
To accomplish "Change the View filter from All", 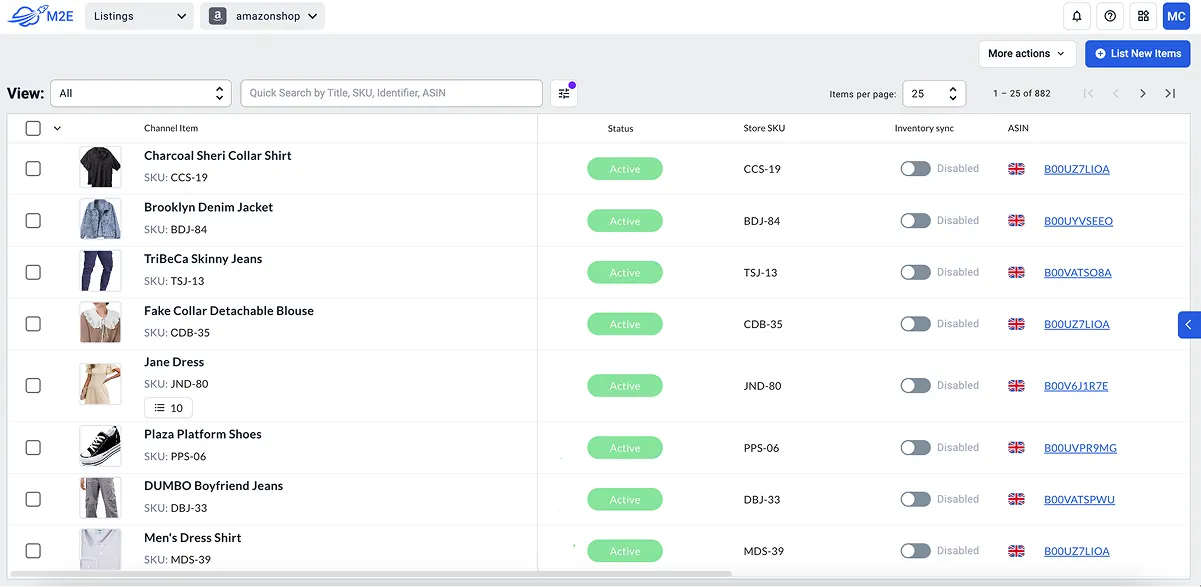I will [140, 92].
